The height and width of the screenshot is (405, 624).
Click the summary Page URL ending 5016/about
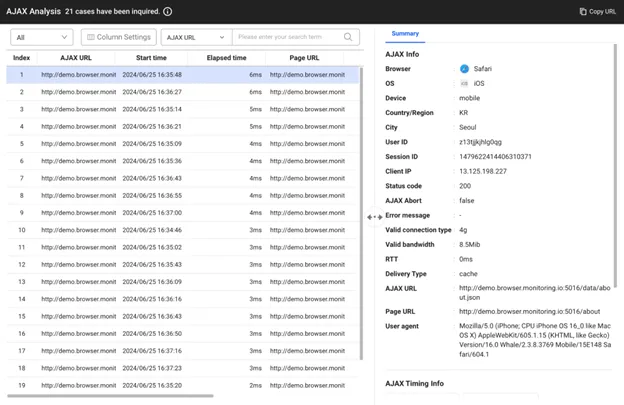[530, 312]
